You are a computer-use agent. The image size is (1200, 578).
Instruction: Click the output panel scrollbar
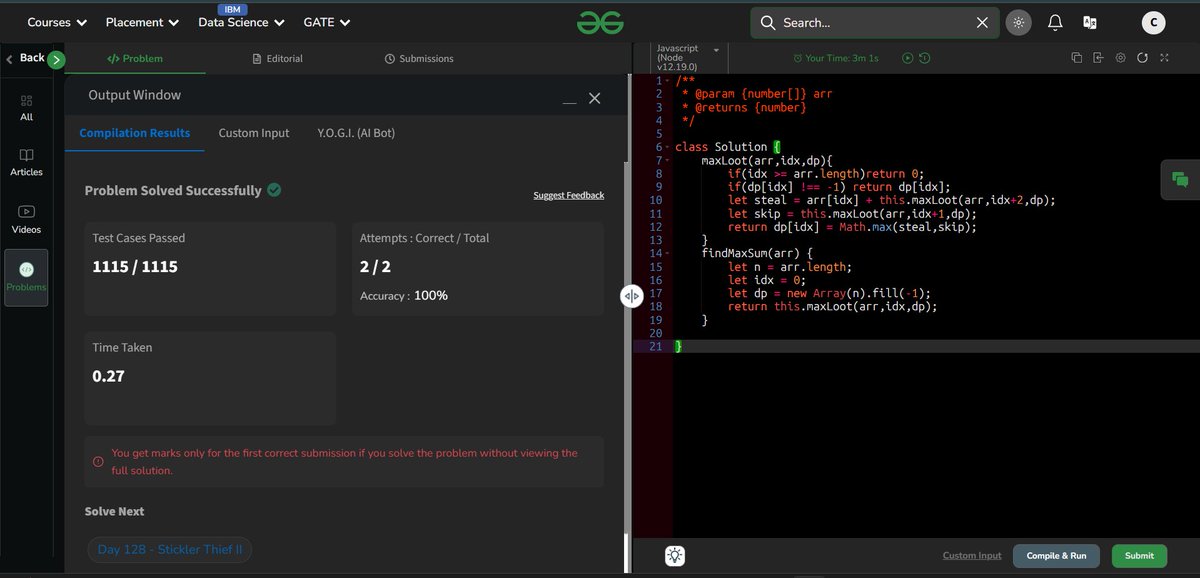pos(628,349)
